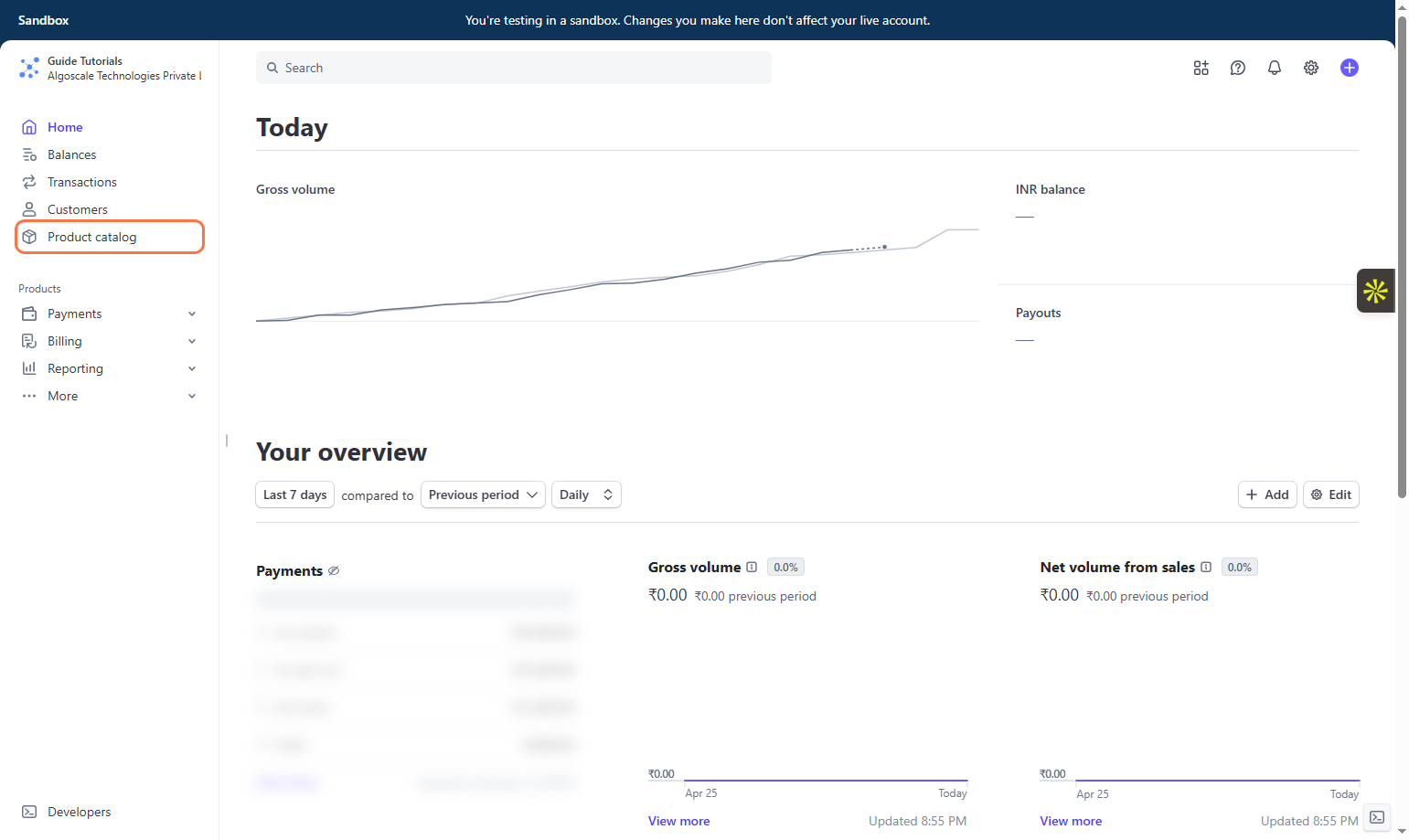Click the Balances sidebar icon
Viewport: 1409px width, 840px height.
[x=29, y=154]
